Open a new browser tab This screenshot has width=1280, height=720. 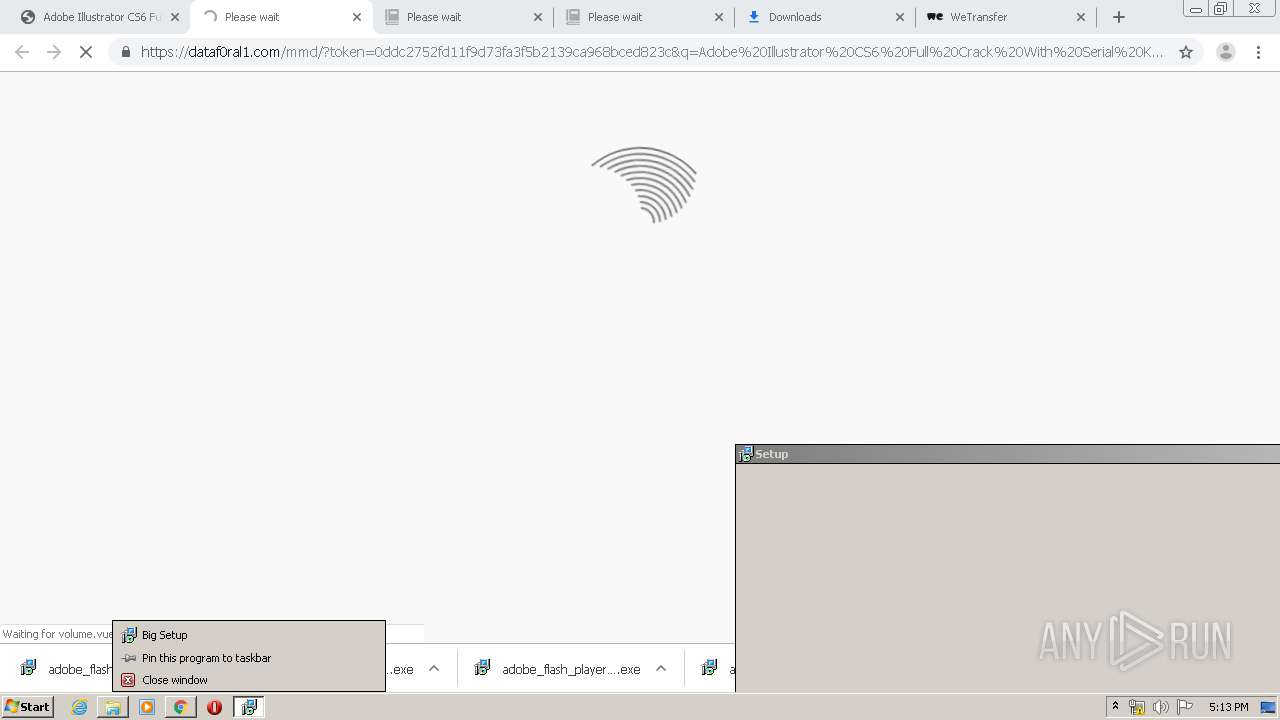pyautogui.click(x=1119, y=17)
